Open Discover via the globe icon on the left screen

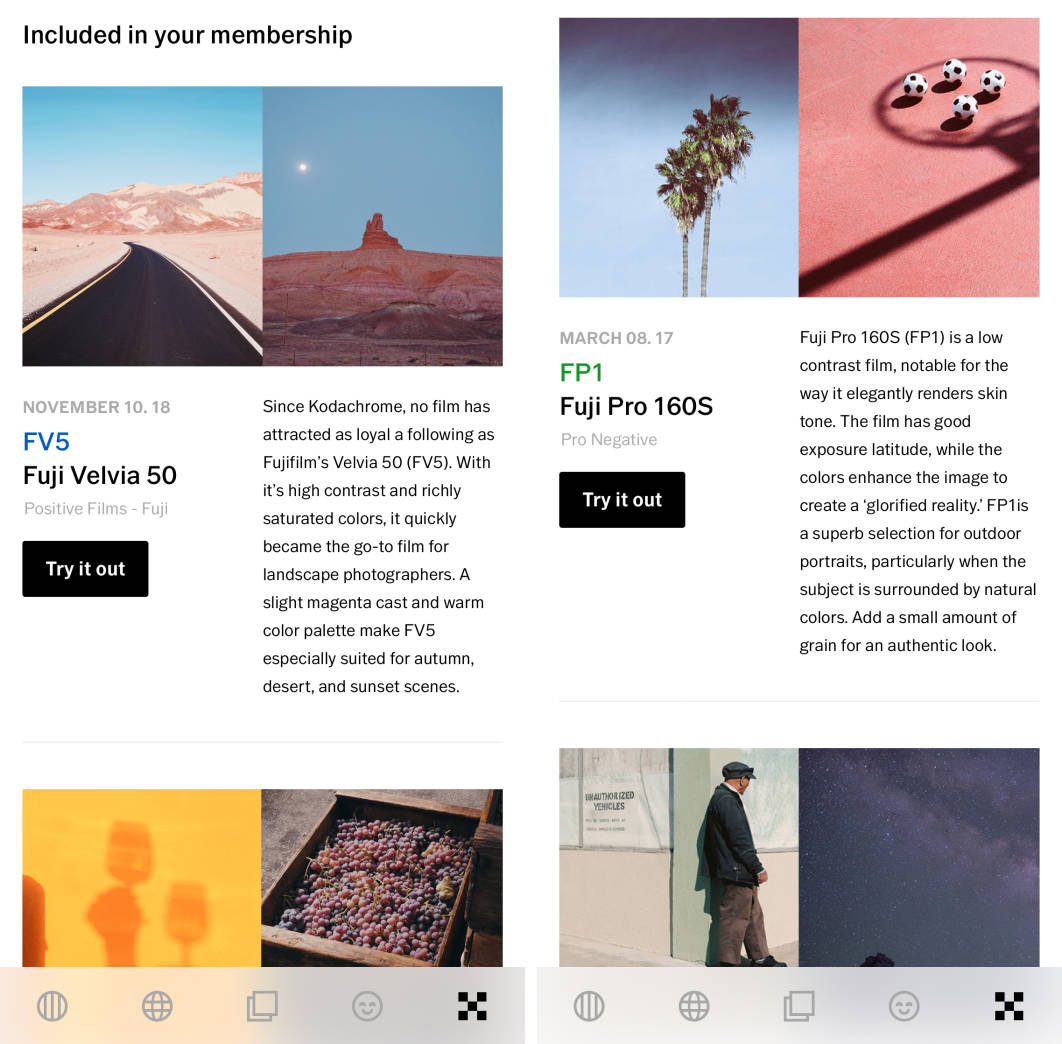(157, 1006)
